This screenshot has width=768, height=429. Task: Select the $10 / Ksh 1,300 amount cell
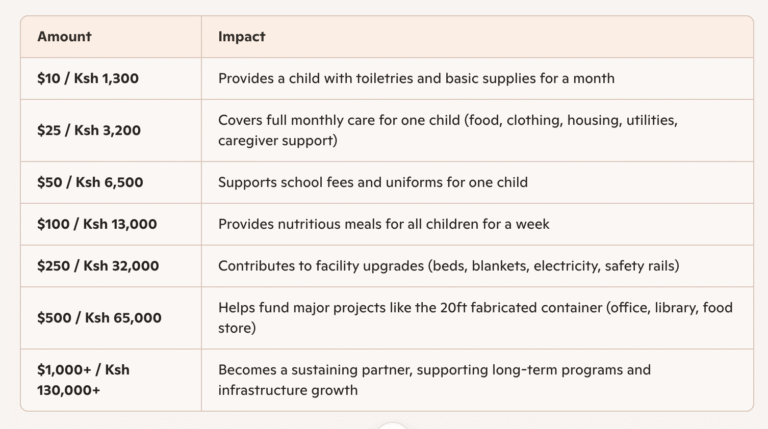(x=88, y=78)
